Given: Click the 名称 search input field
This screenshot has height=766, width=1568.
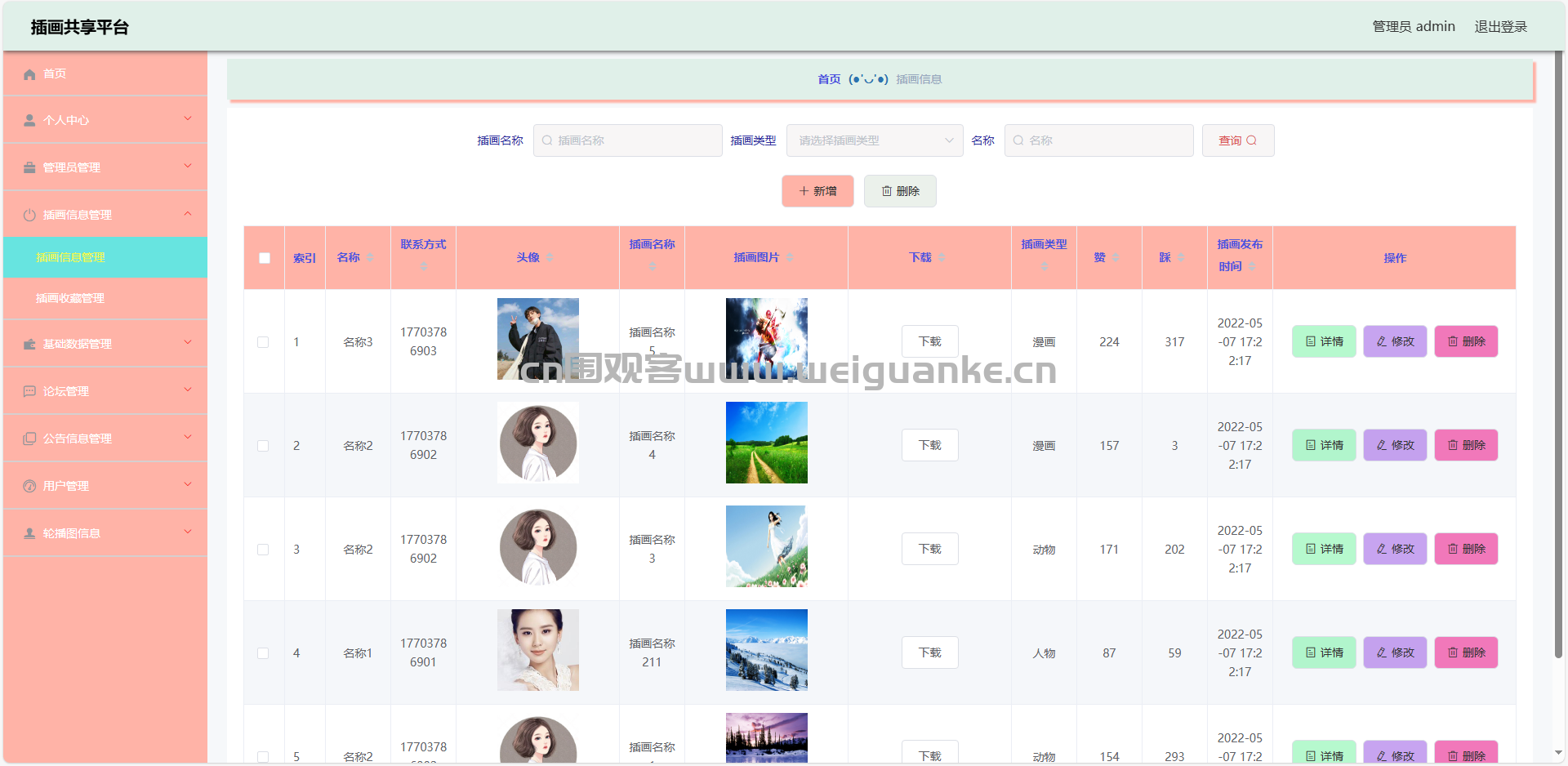Looking at the screenshot, I should [x=1099, y=140].
